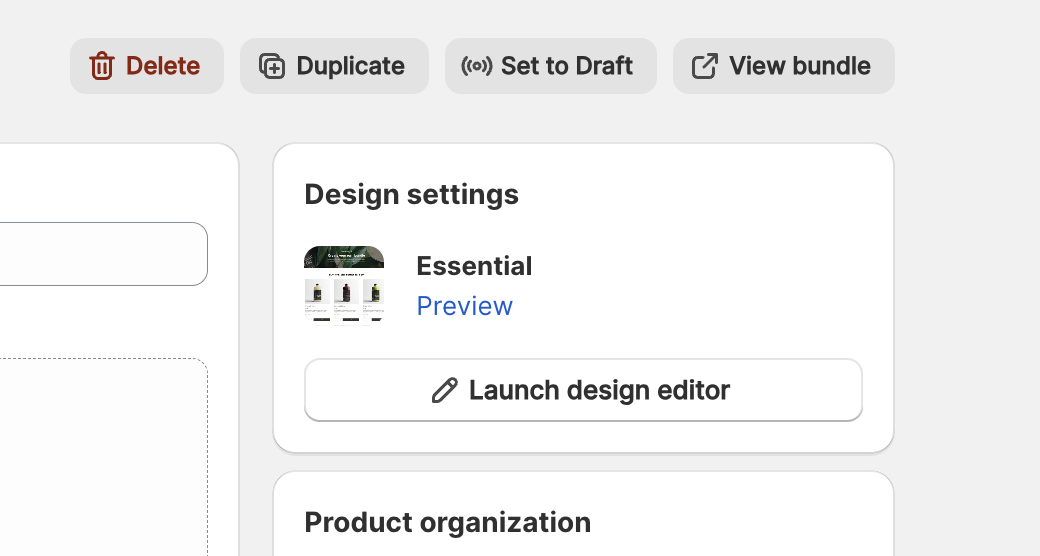Click the pencil icon for design editor
This screenshot has height=556, width=1040.
coord(444,390)
